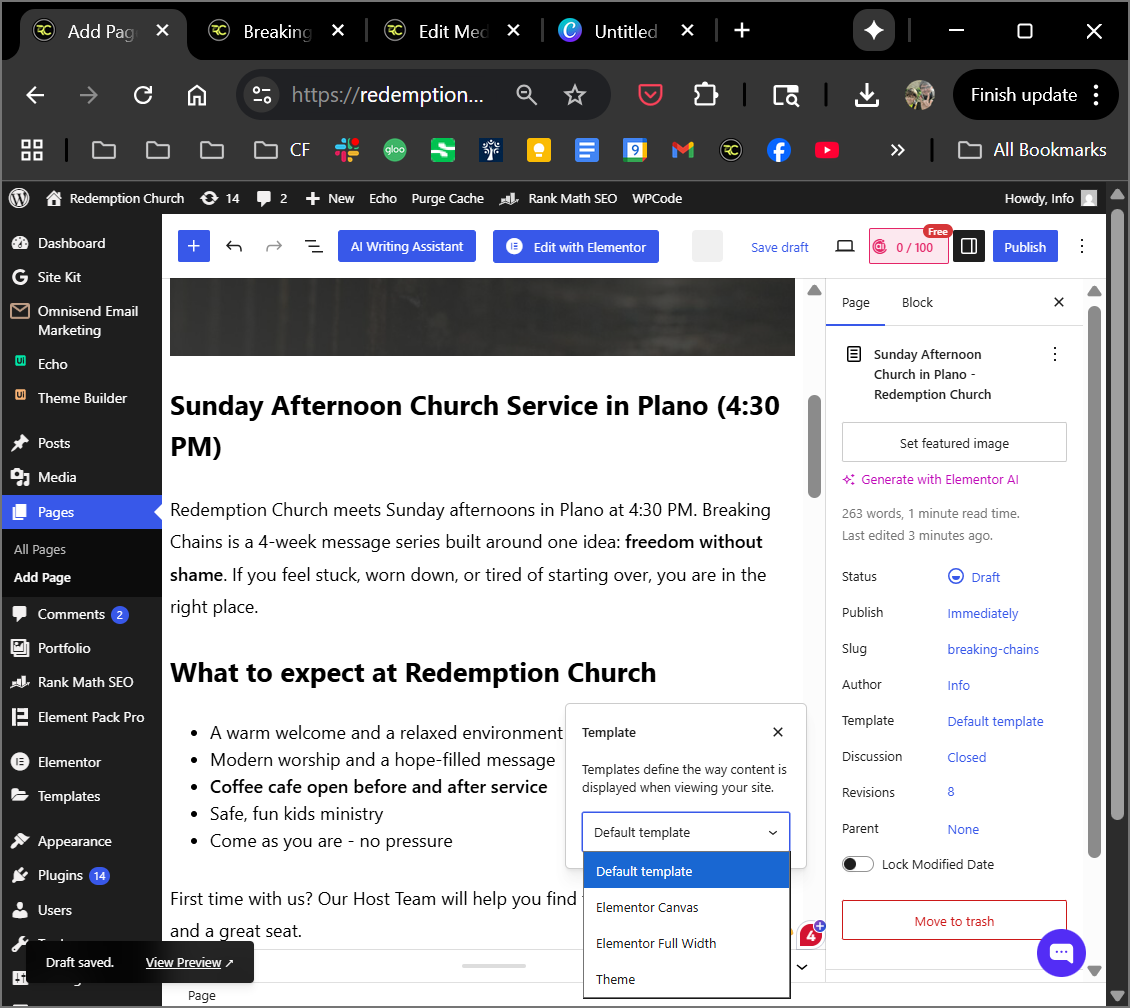This screenshot has width=1130, height=1008.
Task: Click the Rank Math SEO score 0/100
Action: tap(909, 248)
